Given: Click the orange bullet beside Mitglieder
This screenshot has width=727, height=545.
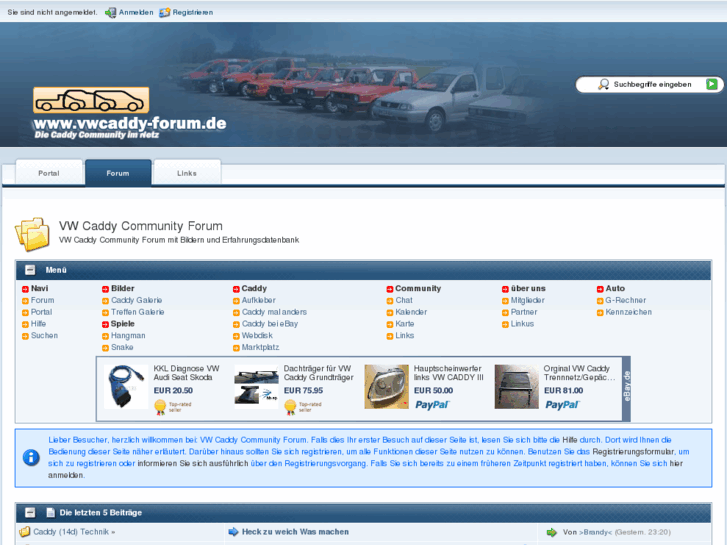Looking at the screenshot, I should pyautogui.click(x=505, y=301).
